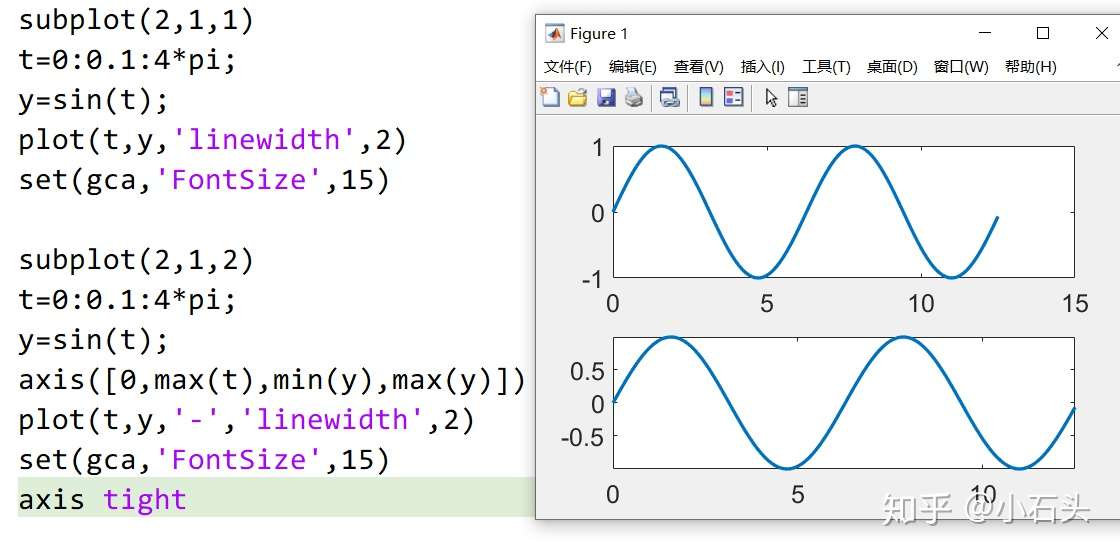This screenshot has width=1120, height=557.
Task: Open the 查看(V) menu
Action: 699,67
